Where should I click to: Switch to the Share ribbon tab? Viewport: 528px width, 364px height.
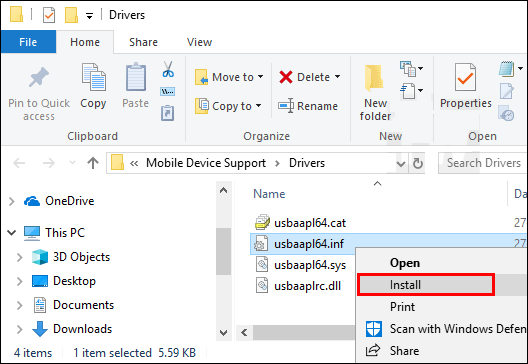pyautogui.click(x=143, y=42)
